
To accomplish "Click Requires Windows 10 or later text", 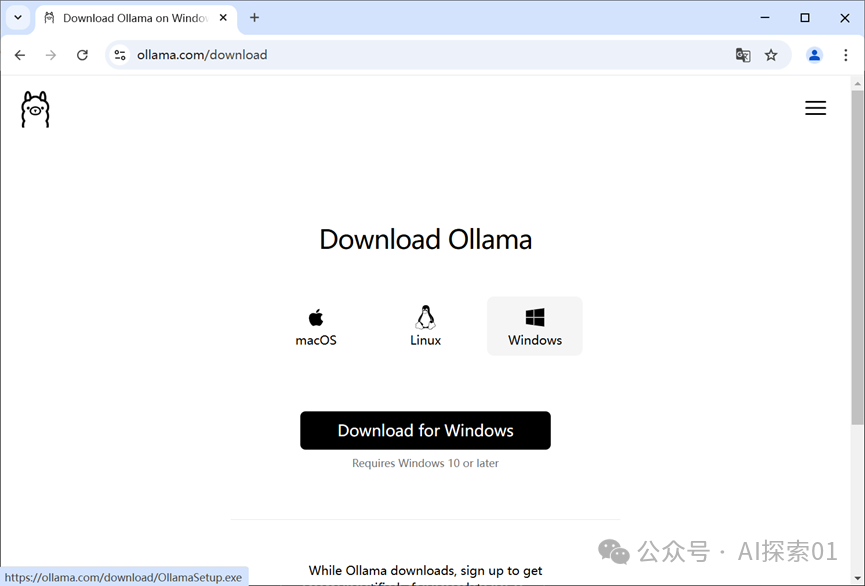I will tap(425, 464).
